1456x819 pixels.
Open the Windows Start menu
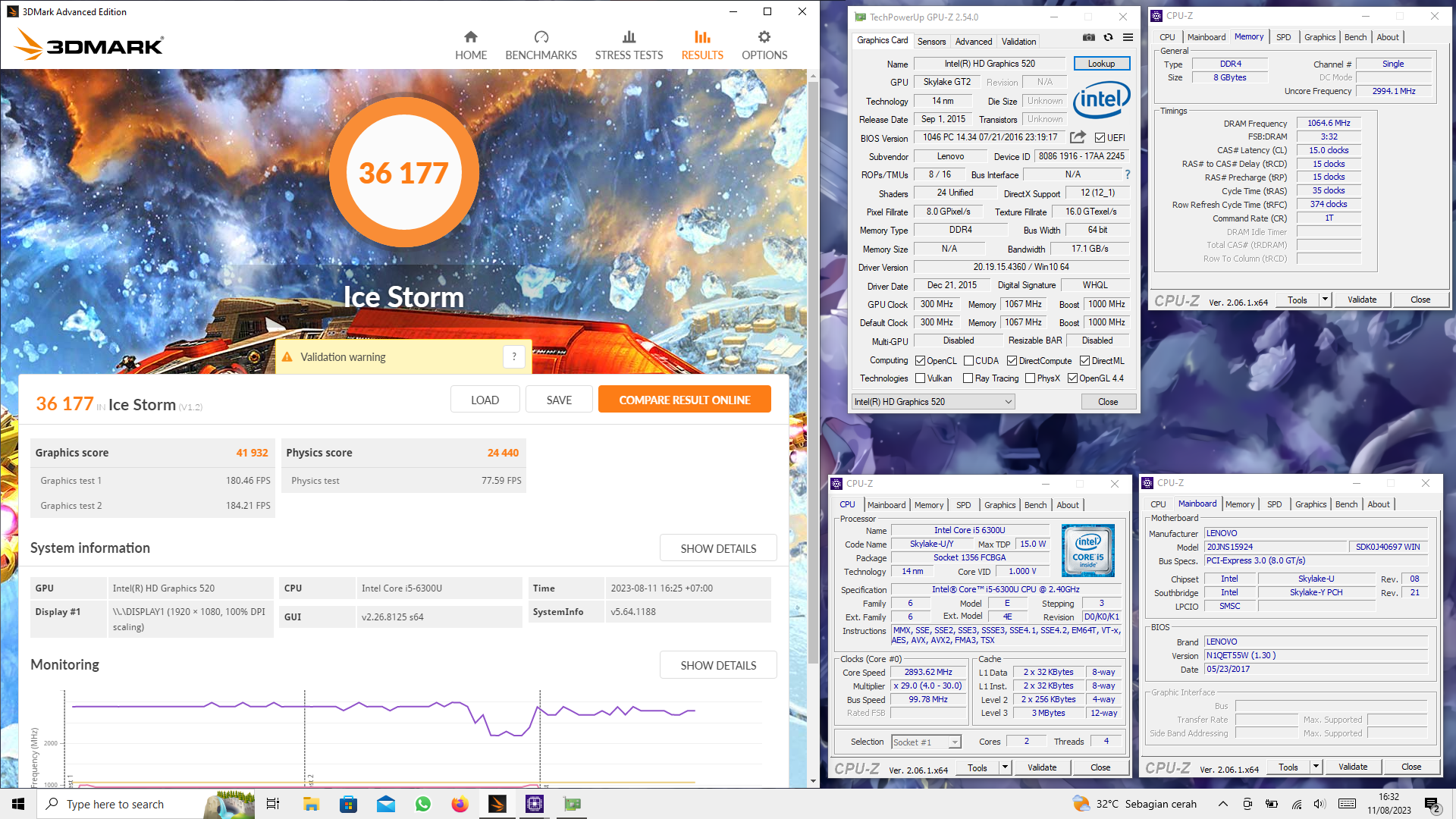pos(18,804)
